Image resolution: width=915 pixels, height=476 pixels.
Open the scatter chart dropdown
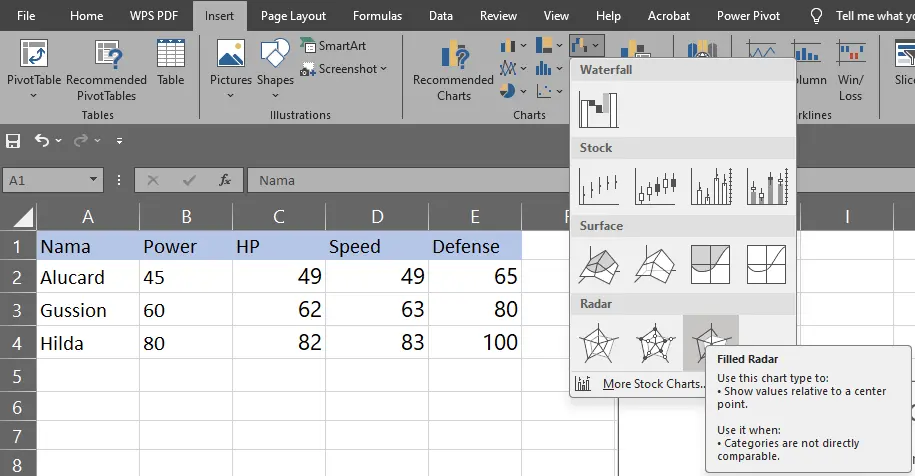pyautogui.click(x=549, y=91)
